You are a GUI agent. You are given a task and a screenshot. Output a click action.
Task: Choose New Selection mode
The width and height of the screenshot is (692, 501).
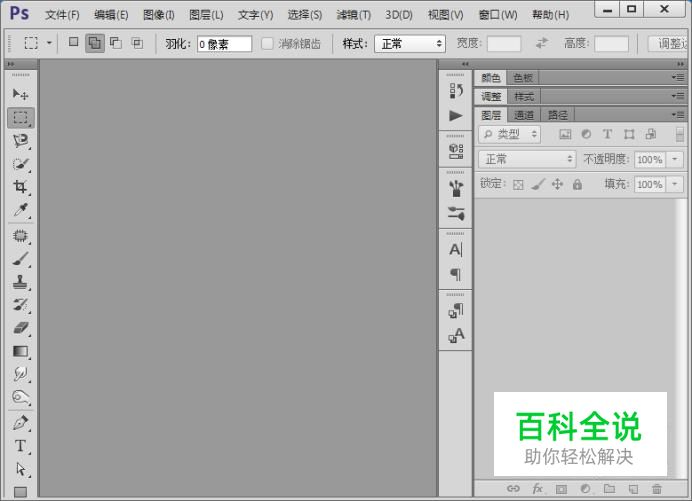pos(74,42)
